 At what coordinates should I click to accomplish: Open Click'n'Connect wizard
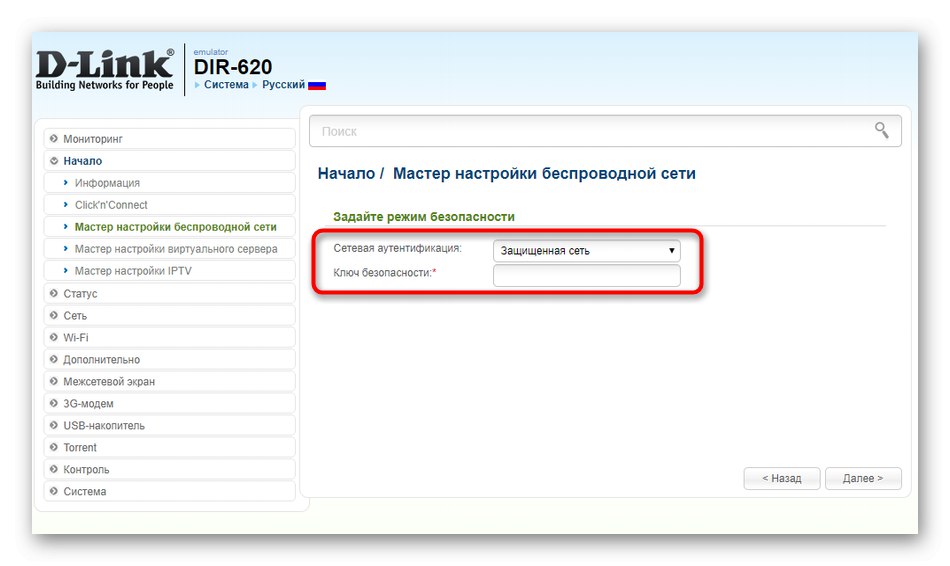tap(170, 205)
